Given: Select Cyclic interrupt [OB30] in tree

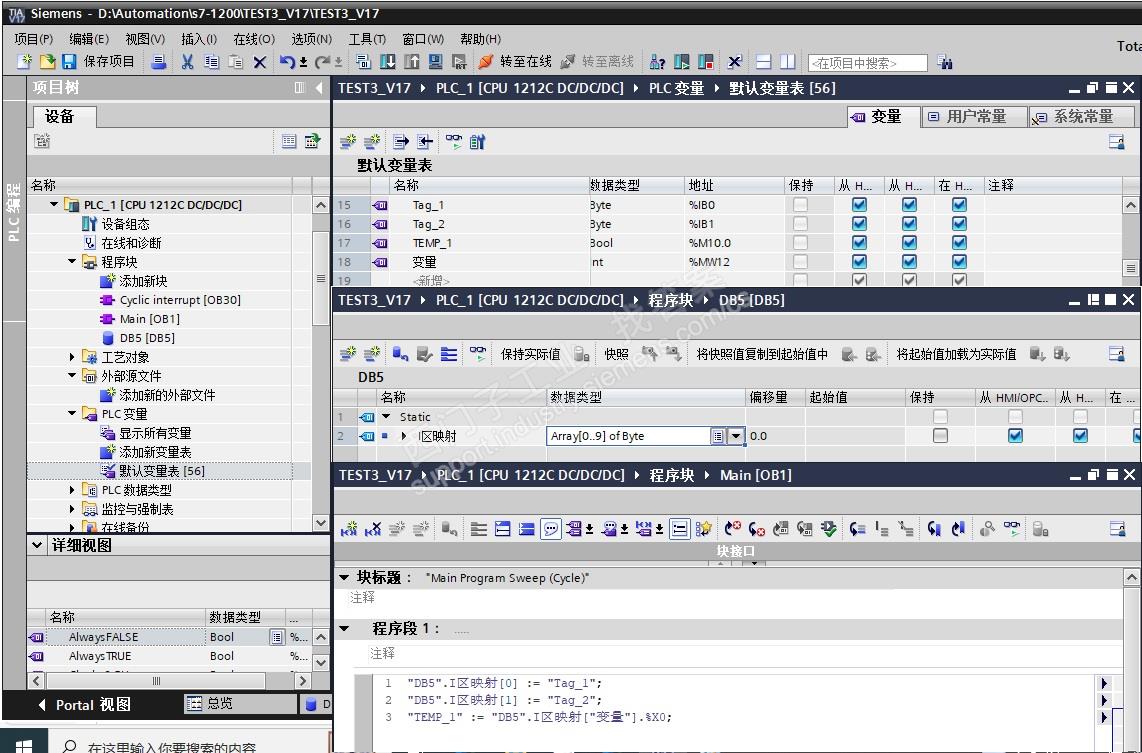Looking at the screenshot, I should click(x=179, y=300).
